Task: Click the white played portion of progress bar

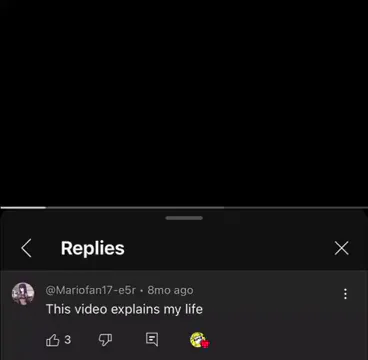Action: click(23, 207)
